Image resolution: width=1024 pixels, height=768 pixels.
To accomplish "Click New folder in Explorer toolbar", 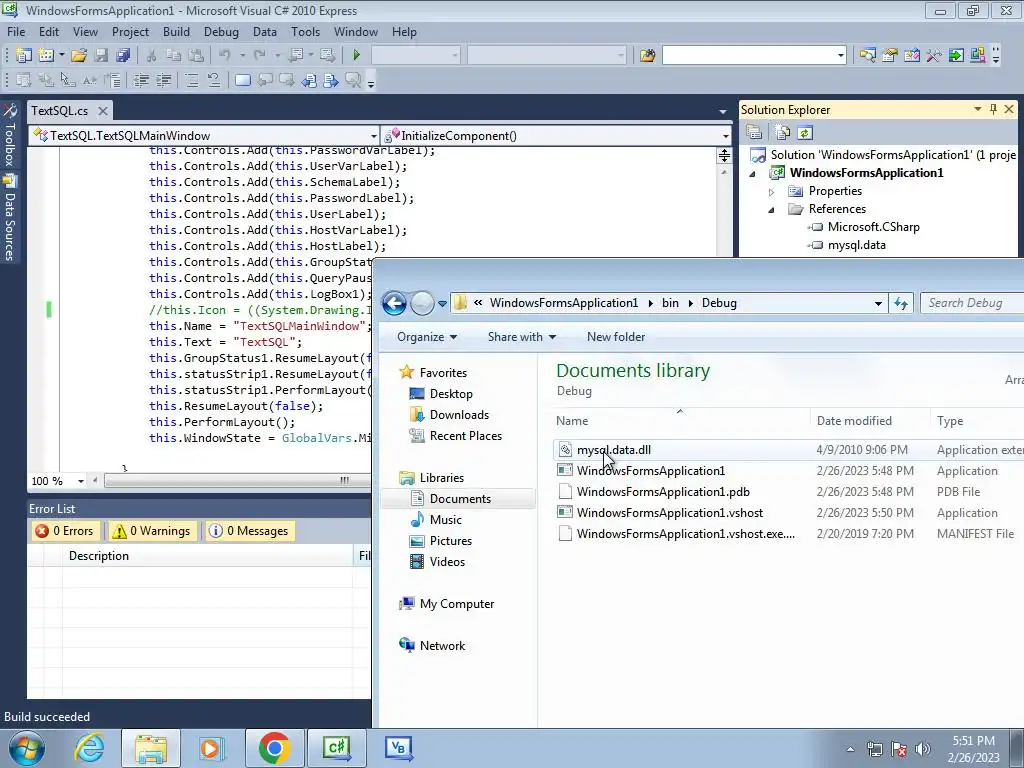I will click(x=616, y=337).
